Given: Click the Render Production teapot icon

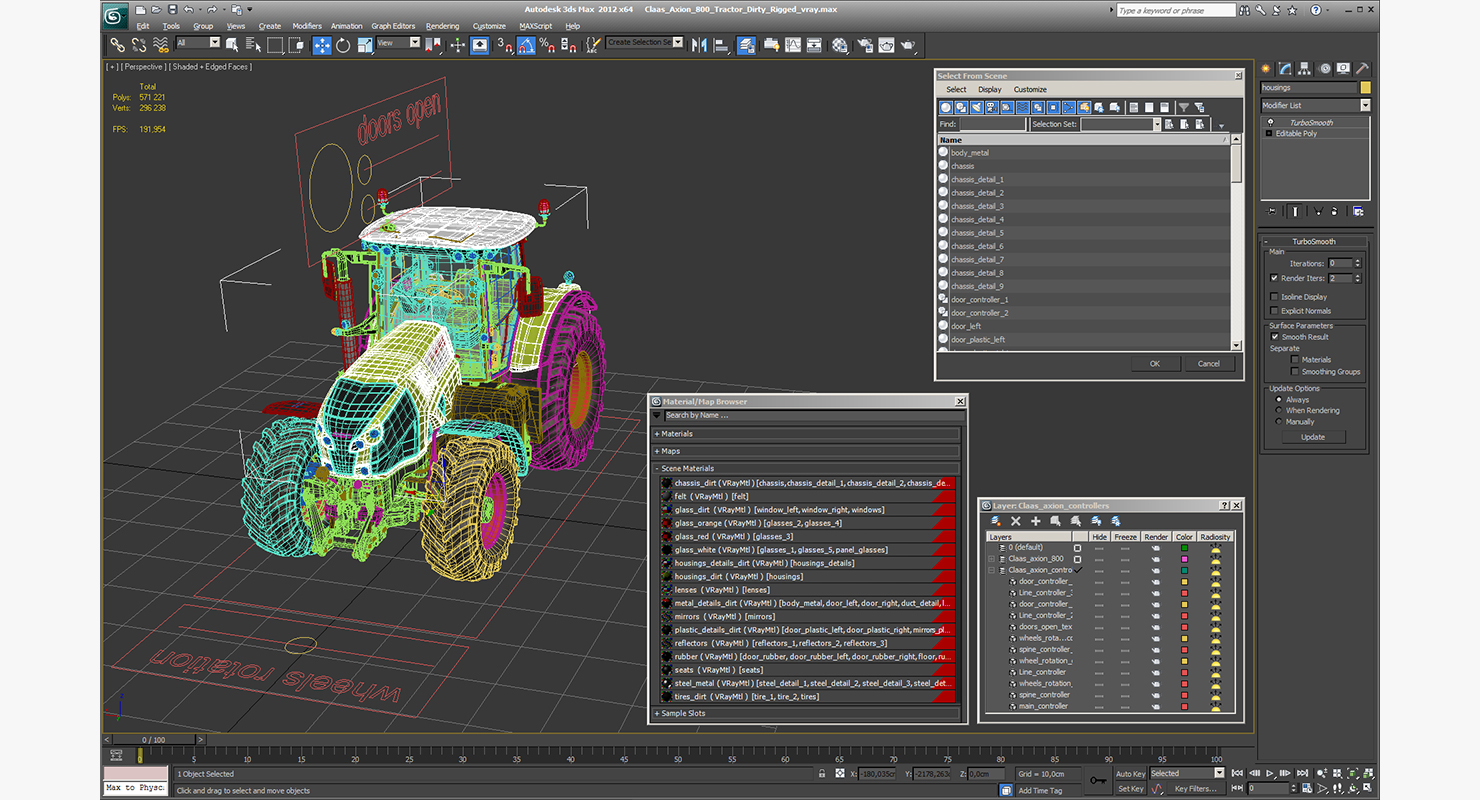Looking at the screenshot, I should tap(907, 45).
